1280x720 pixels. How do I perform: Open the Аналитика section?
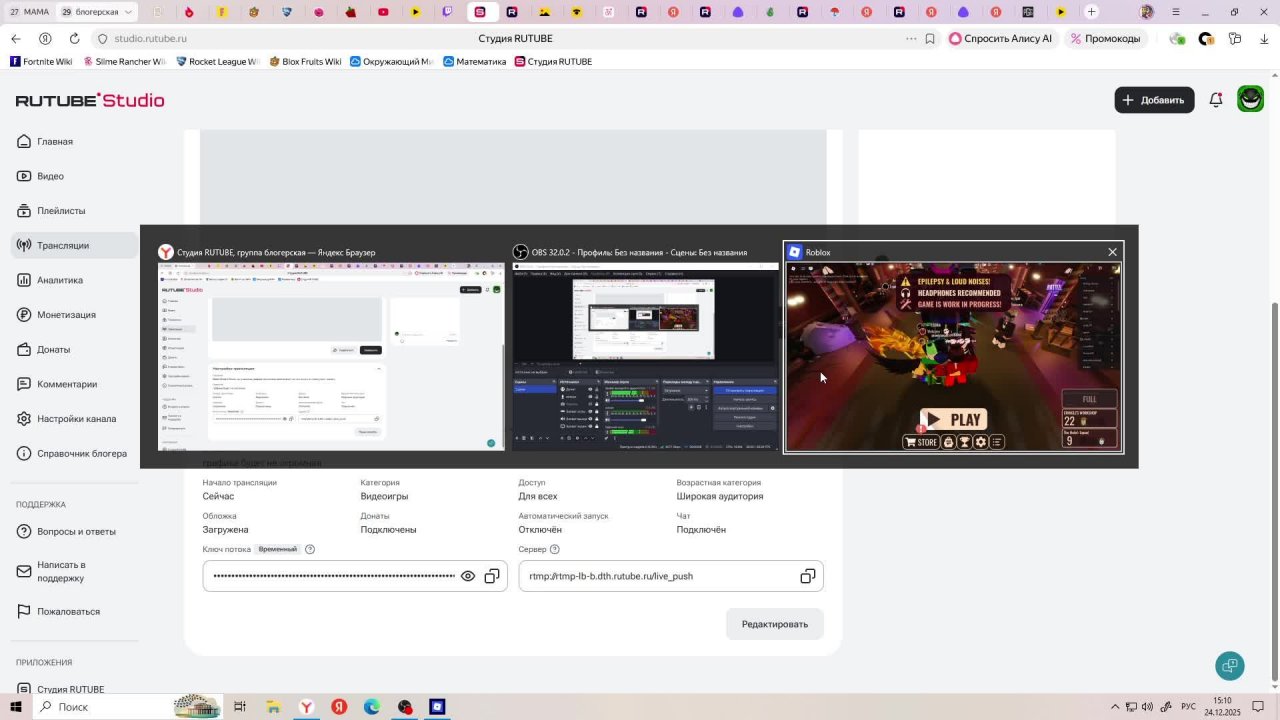point(75,280)
